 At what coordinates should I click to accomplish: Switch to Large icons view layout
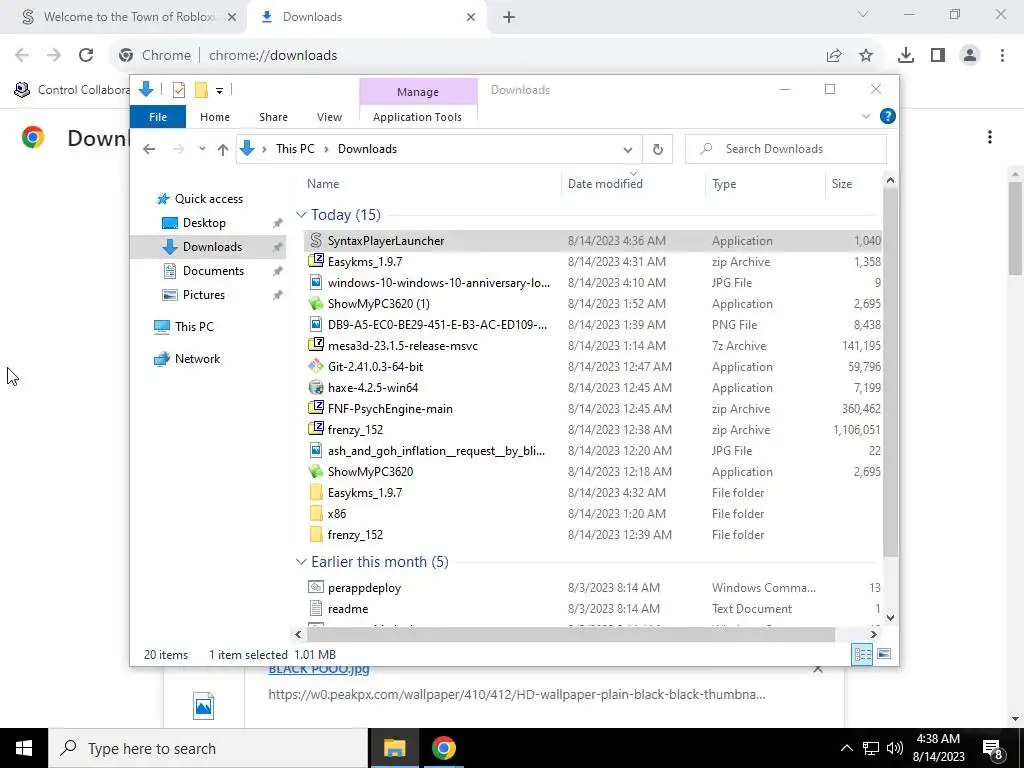pos(884,654)
